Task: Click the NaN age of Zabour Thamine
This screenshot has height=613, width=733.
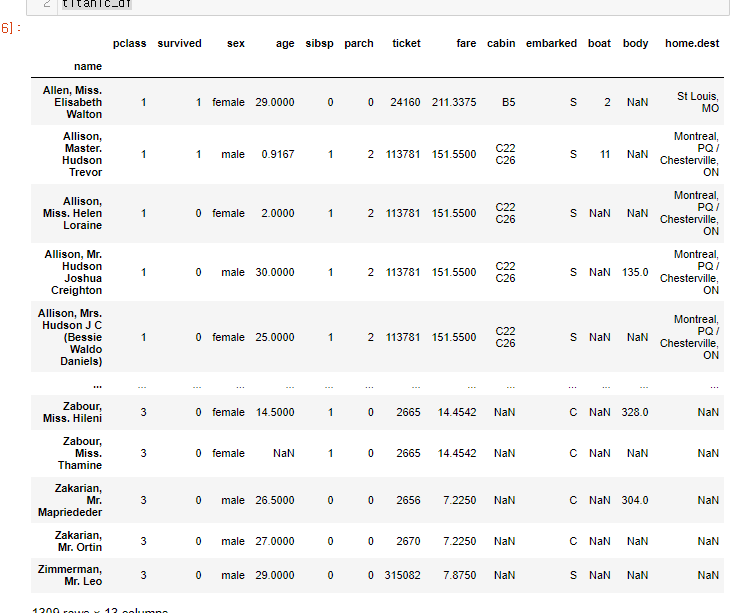Action: pos(284,453)
